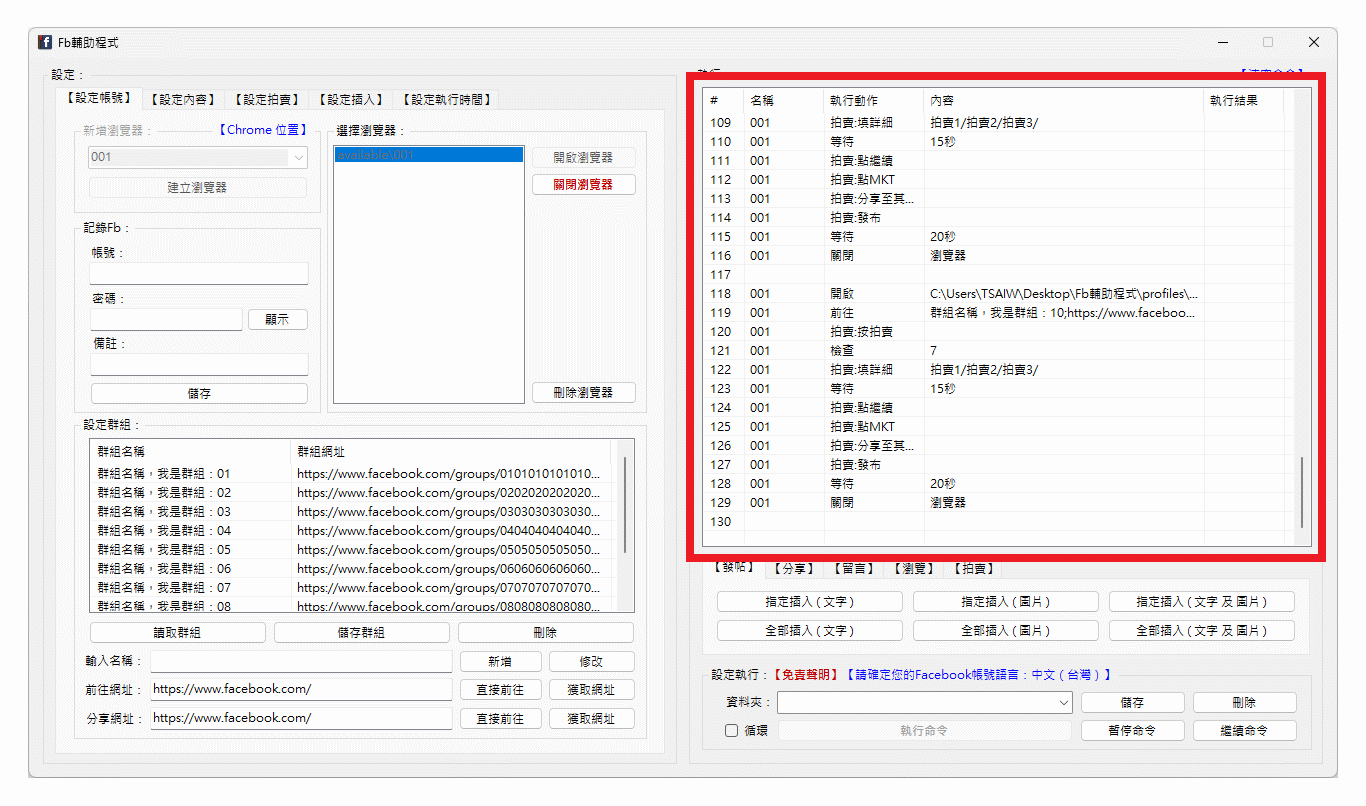Click the 前往網址 input field
Screen dimensions: 1366x806
[x=301, y=689]
